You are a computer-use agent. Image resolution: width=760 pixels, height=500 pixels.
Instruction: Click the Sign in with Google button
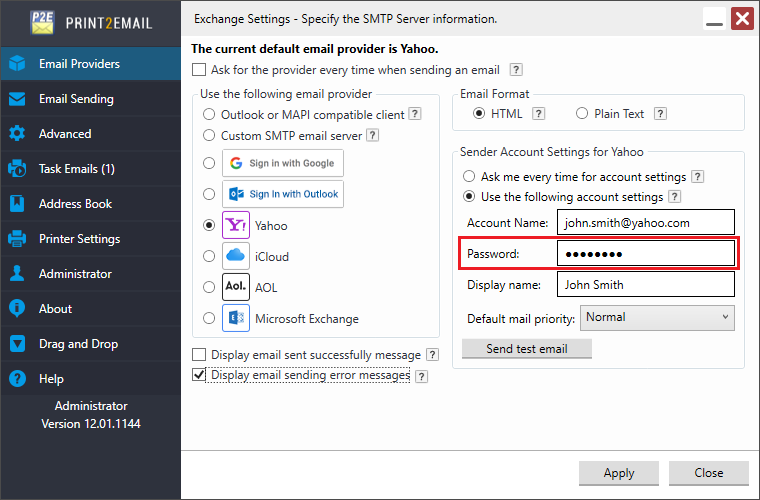[283, 163]
